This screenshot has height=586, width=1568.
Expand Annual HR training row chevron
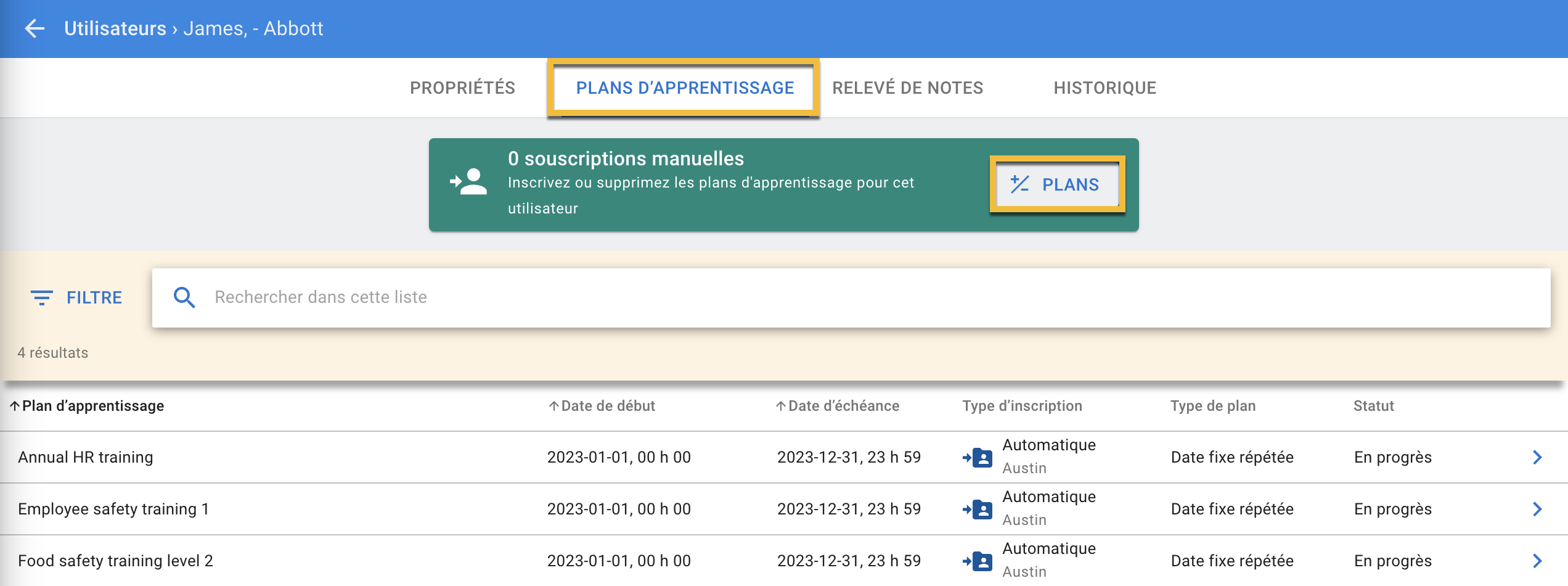click(x=1537, y=457)
